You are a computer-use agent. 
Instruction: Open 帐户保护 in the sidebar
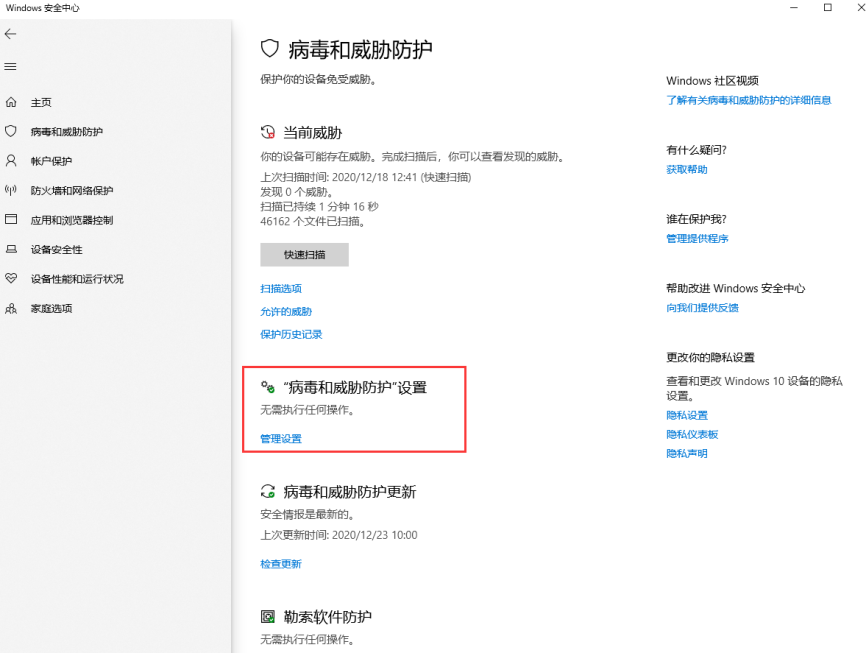point(51,161)
